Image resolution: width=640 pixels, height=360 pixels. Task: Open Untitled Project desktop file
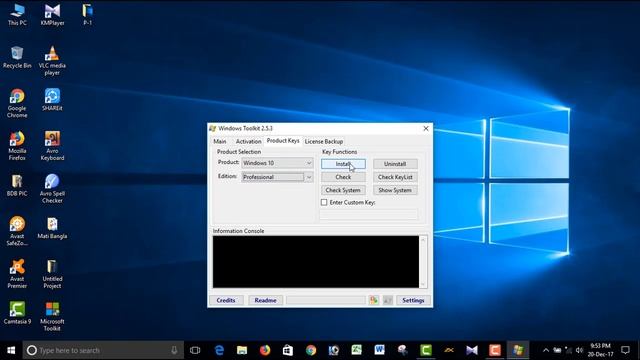[x=52, y=274]
